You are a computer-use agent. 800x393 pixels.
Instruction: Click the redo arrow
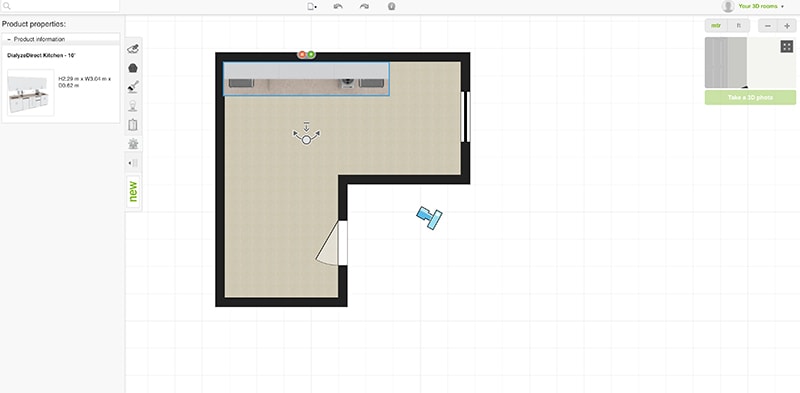pos(364,7)
